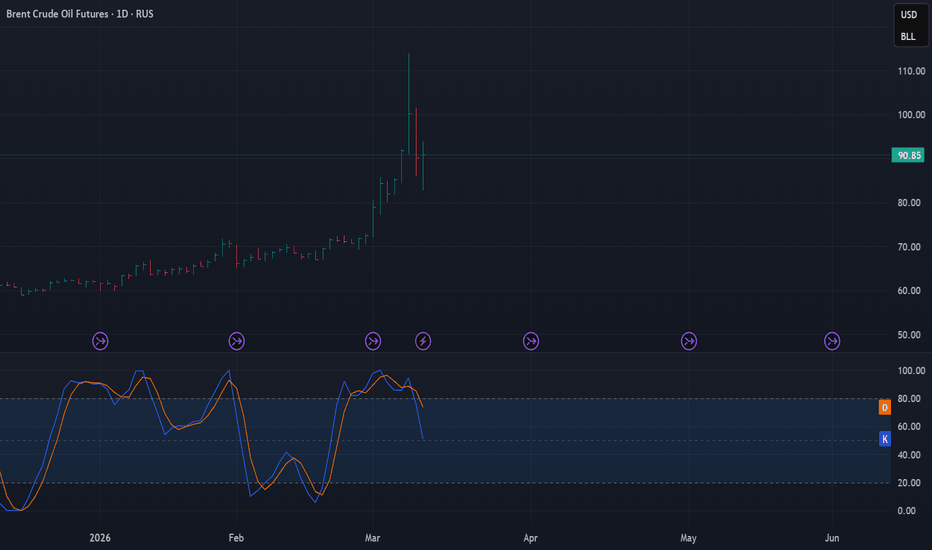The width and height of the screenshot is (932, 550).
Task: Click the 20.00 stochastic scale label
Action: tap(909, 483)
